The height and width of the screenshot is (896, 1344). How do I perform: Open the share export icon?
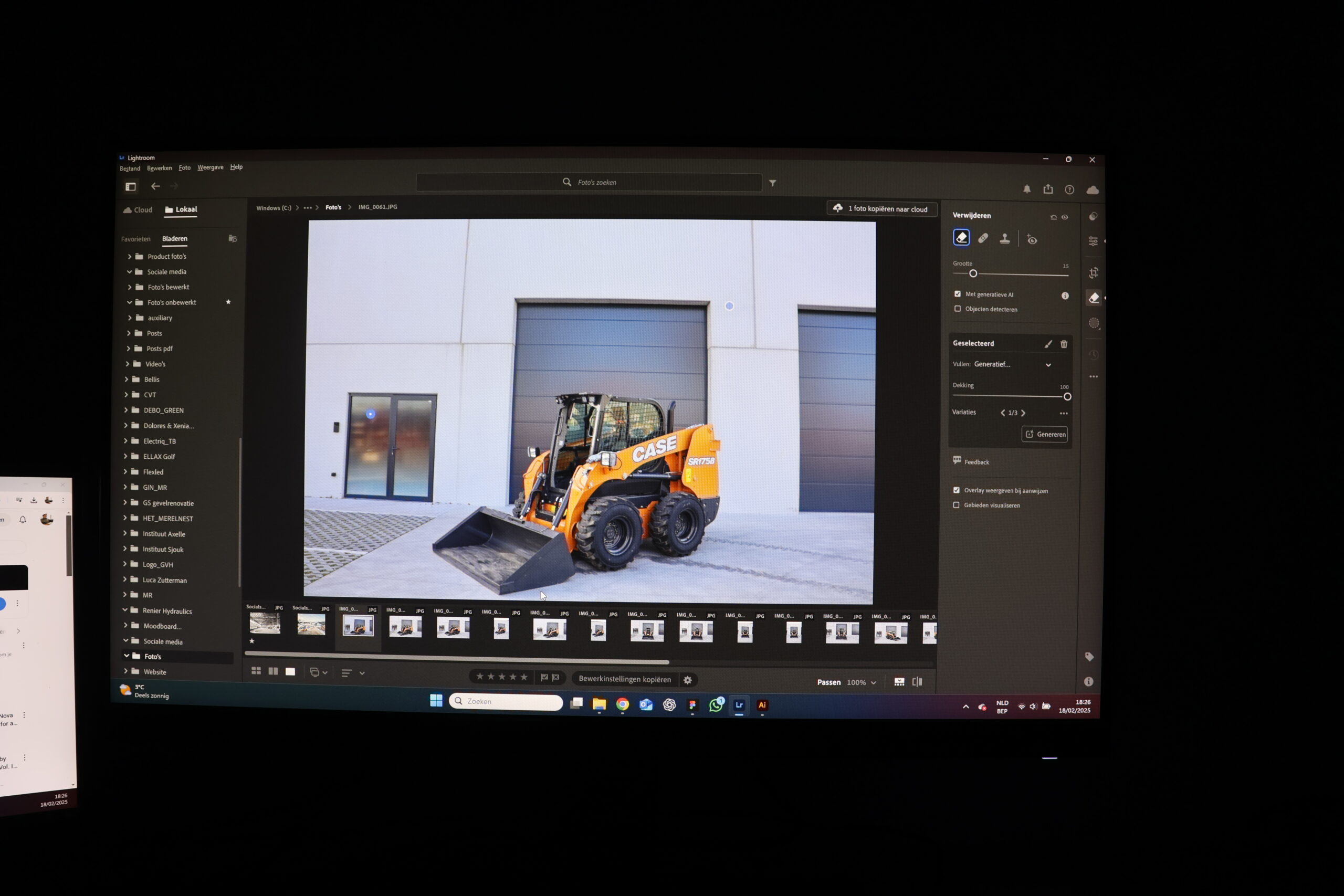1048,189
